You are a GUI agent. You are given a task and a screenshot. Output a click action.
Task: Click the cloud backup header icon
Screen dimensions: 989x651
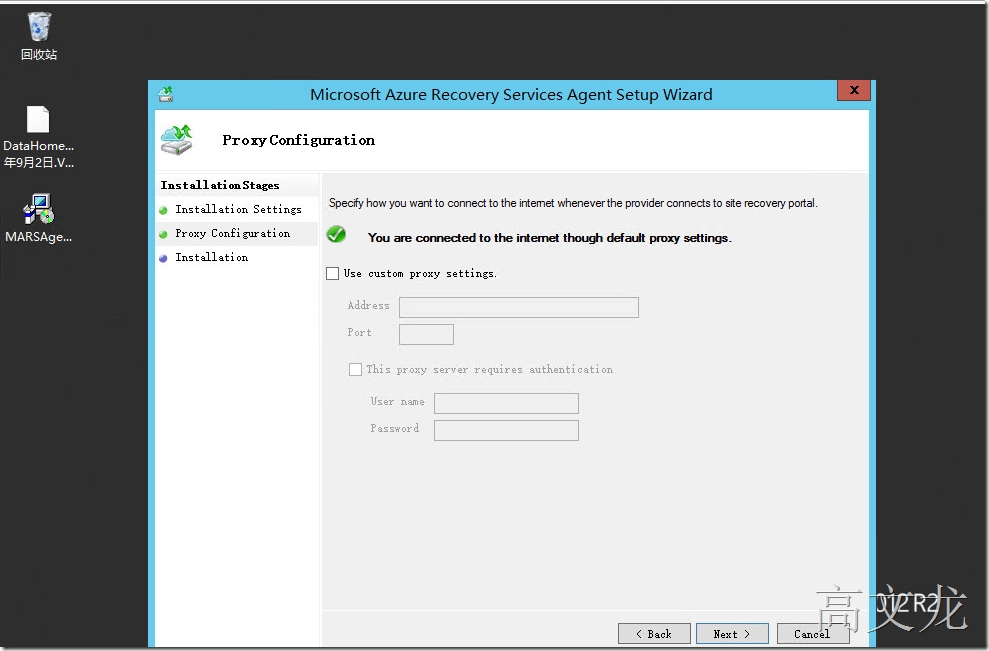(x=177, y=140)
